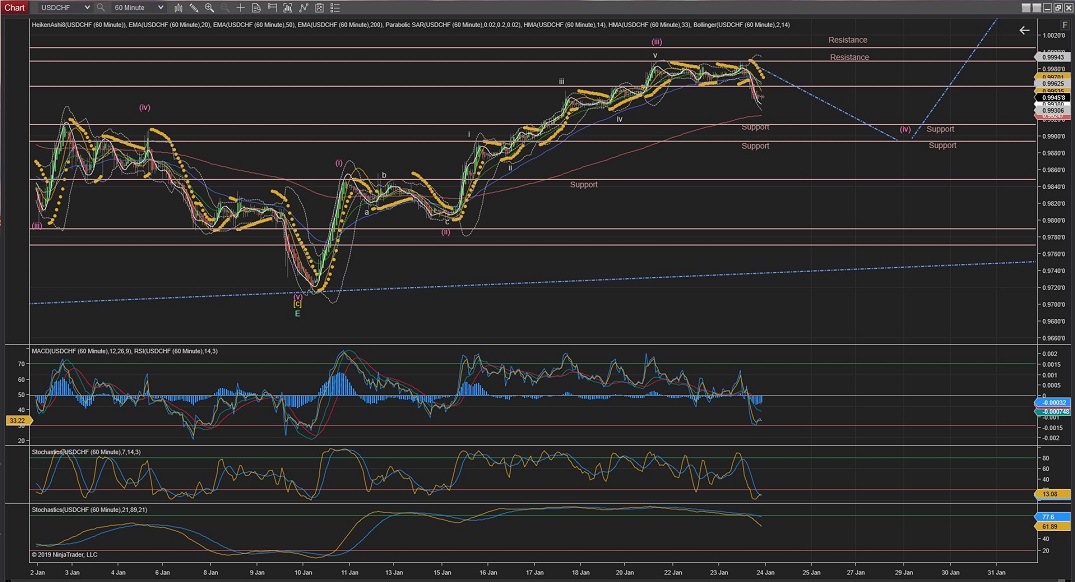Image resolution: width=1075 pixels, height=582 pixels.
Task: Open the Chart Trader icon
Action: pyautogui.click(x=272, y=8)
